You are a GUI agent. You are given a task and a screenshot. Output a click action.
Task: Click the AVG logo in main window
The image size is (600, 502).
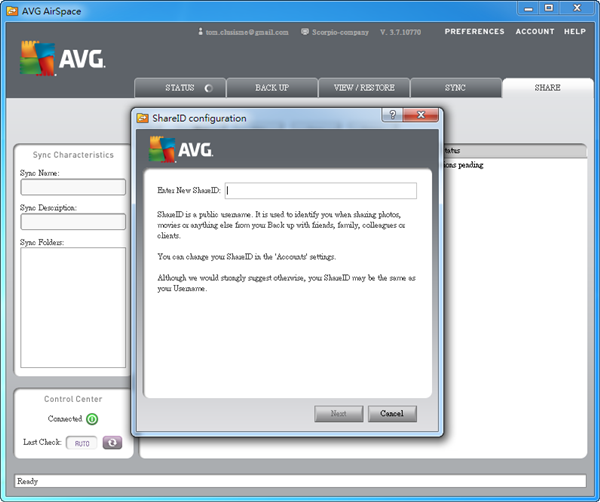pyautogui.click(x=62, y=58)
